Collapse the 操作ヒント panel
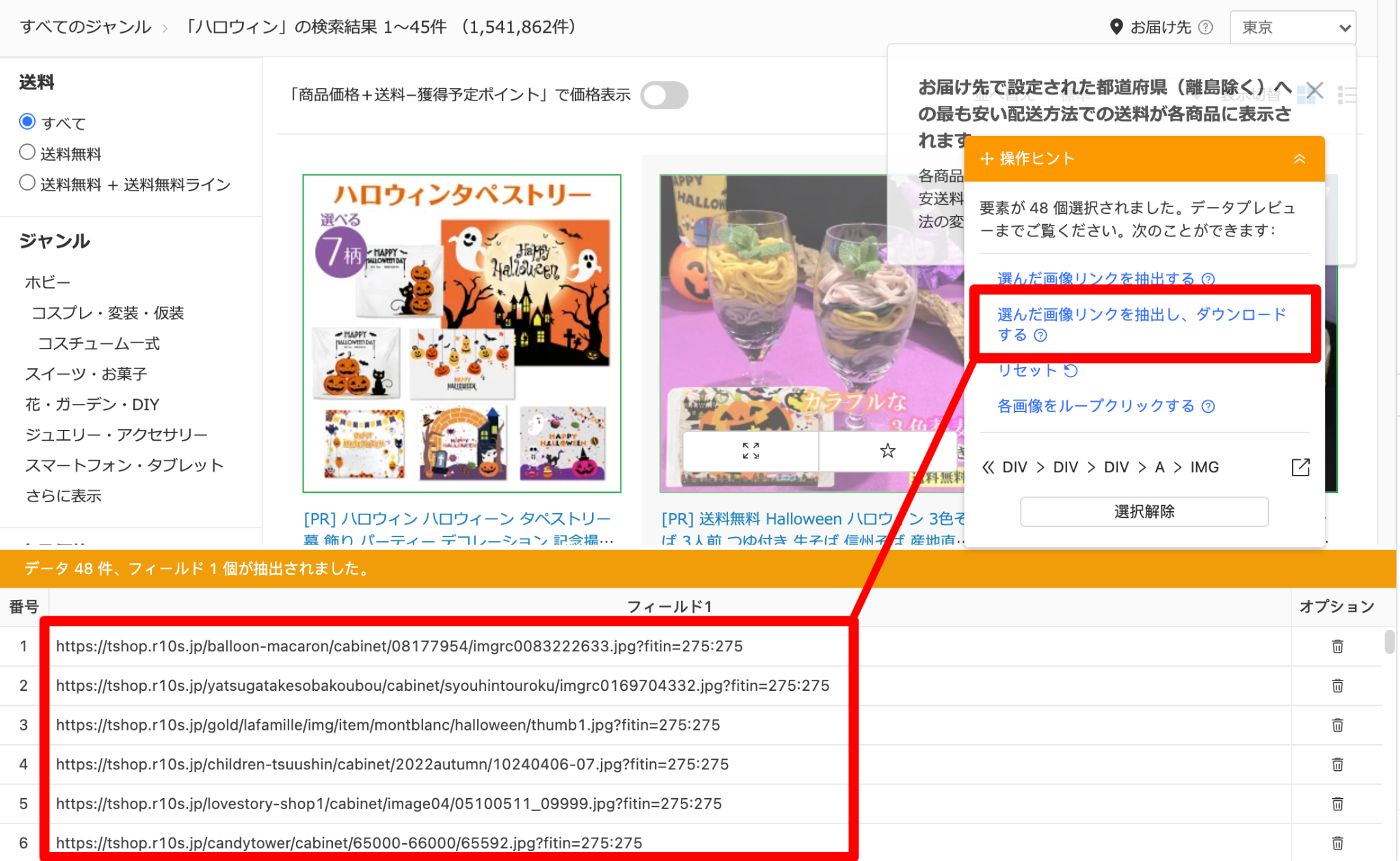1400x861 pixels. pos(1299,159)
